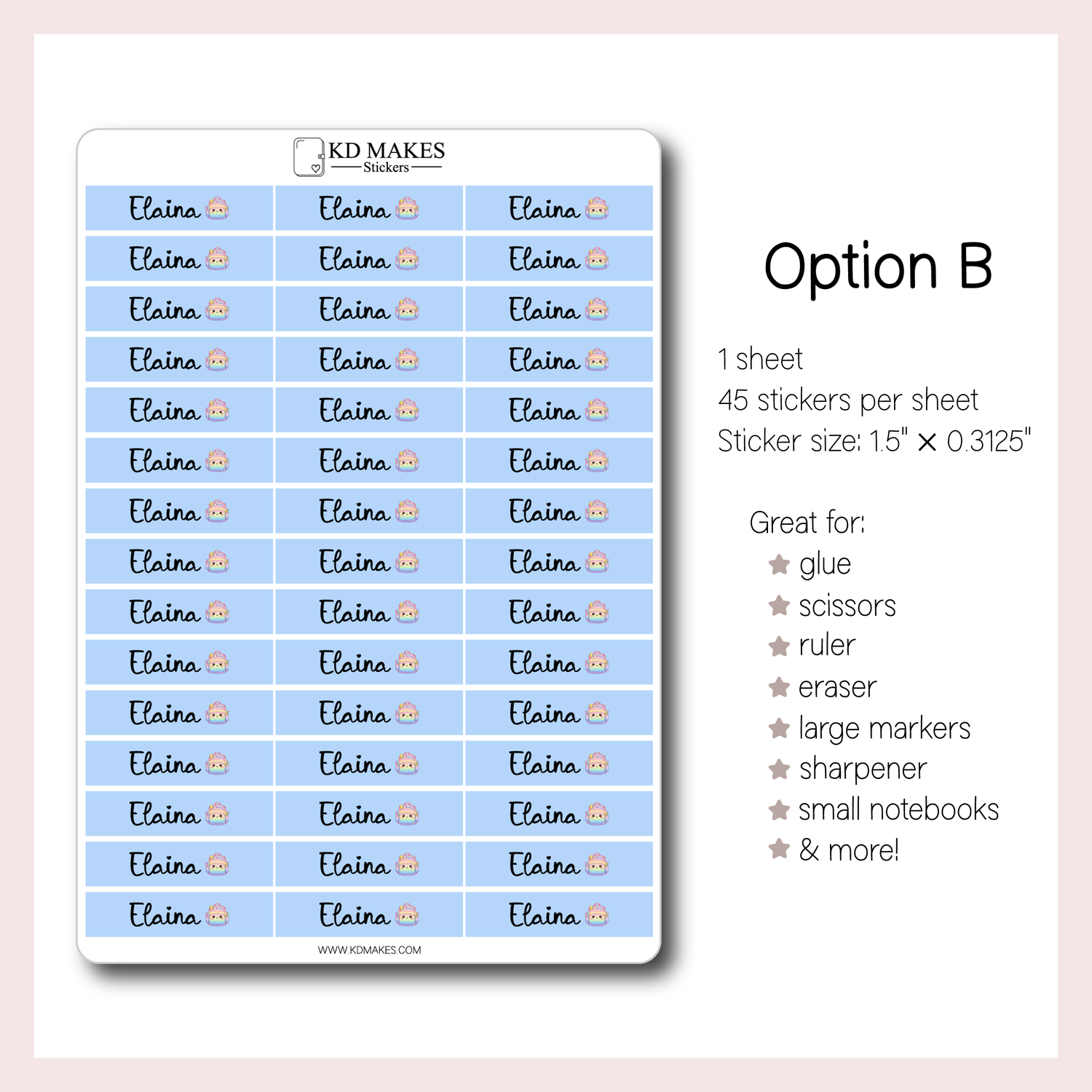Click the backpack icon on the top-left sticker
Image resolution: width=1092 pixels, height=1092 pixels.
pos(217,209)
